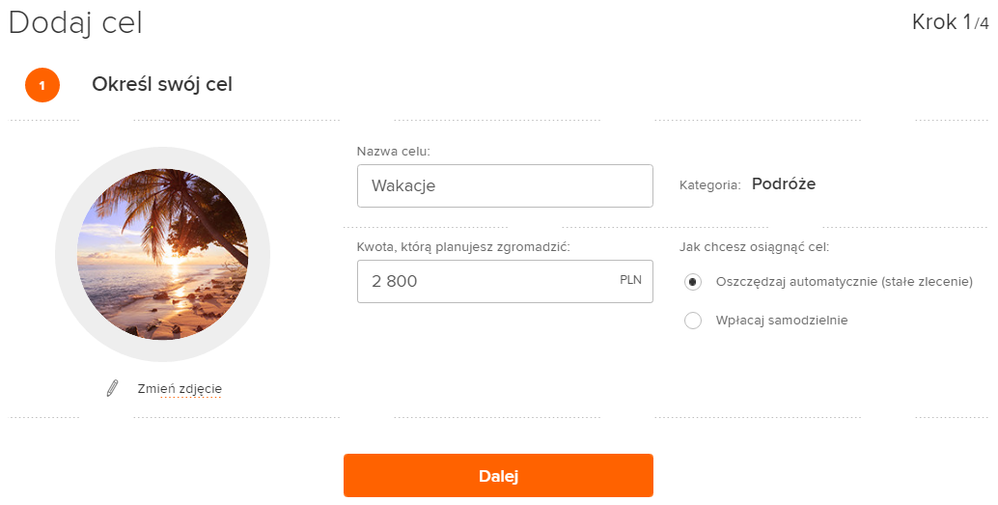
Task: Select the Wpłacaj samodzielnie radio button
Action: (693, 320)
